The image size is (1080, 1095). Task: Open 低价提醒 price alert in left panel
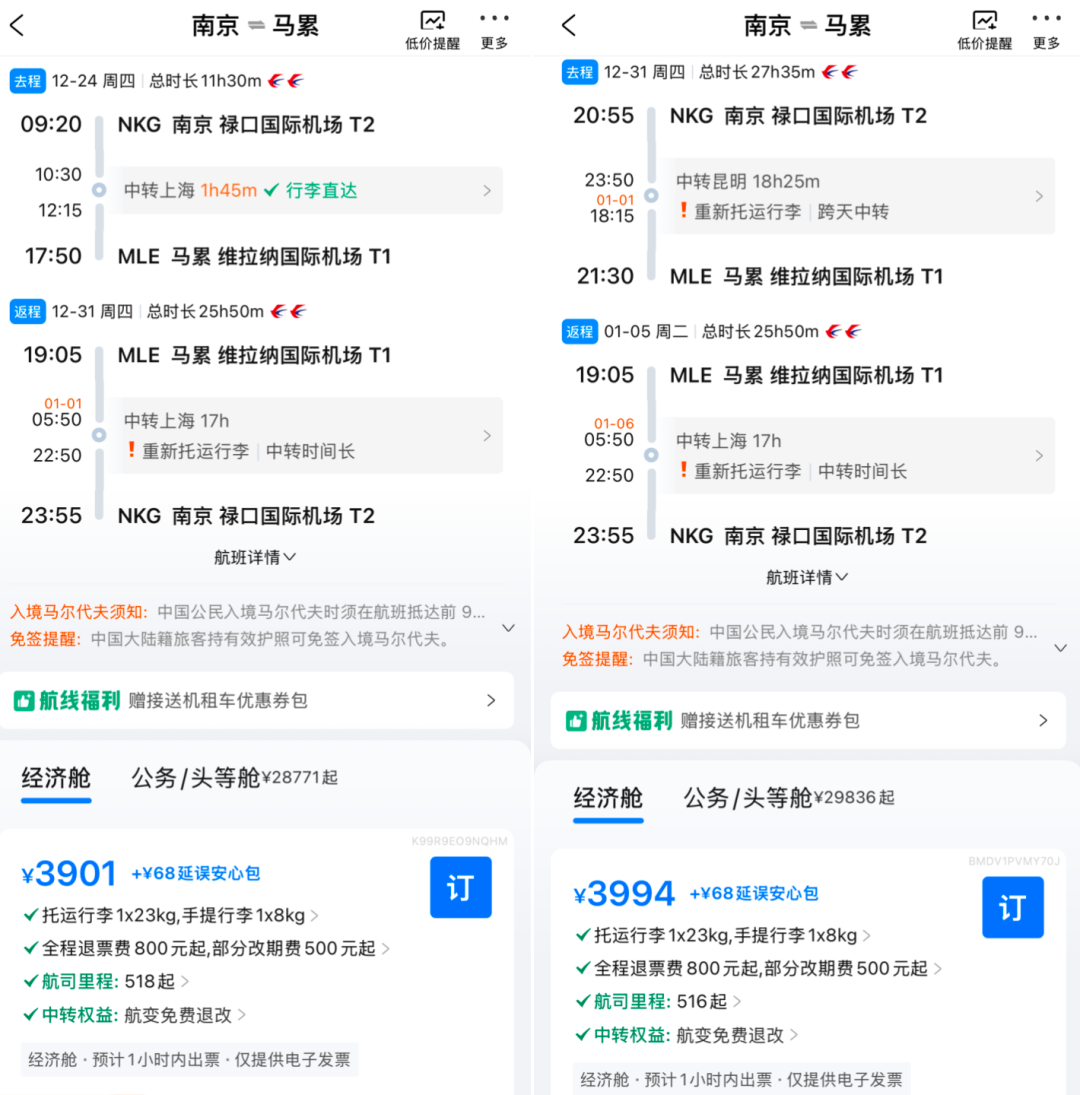[432, 30]
